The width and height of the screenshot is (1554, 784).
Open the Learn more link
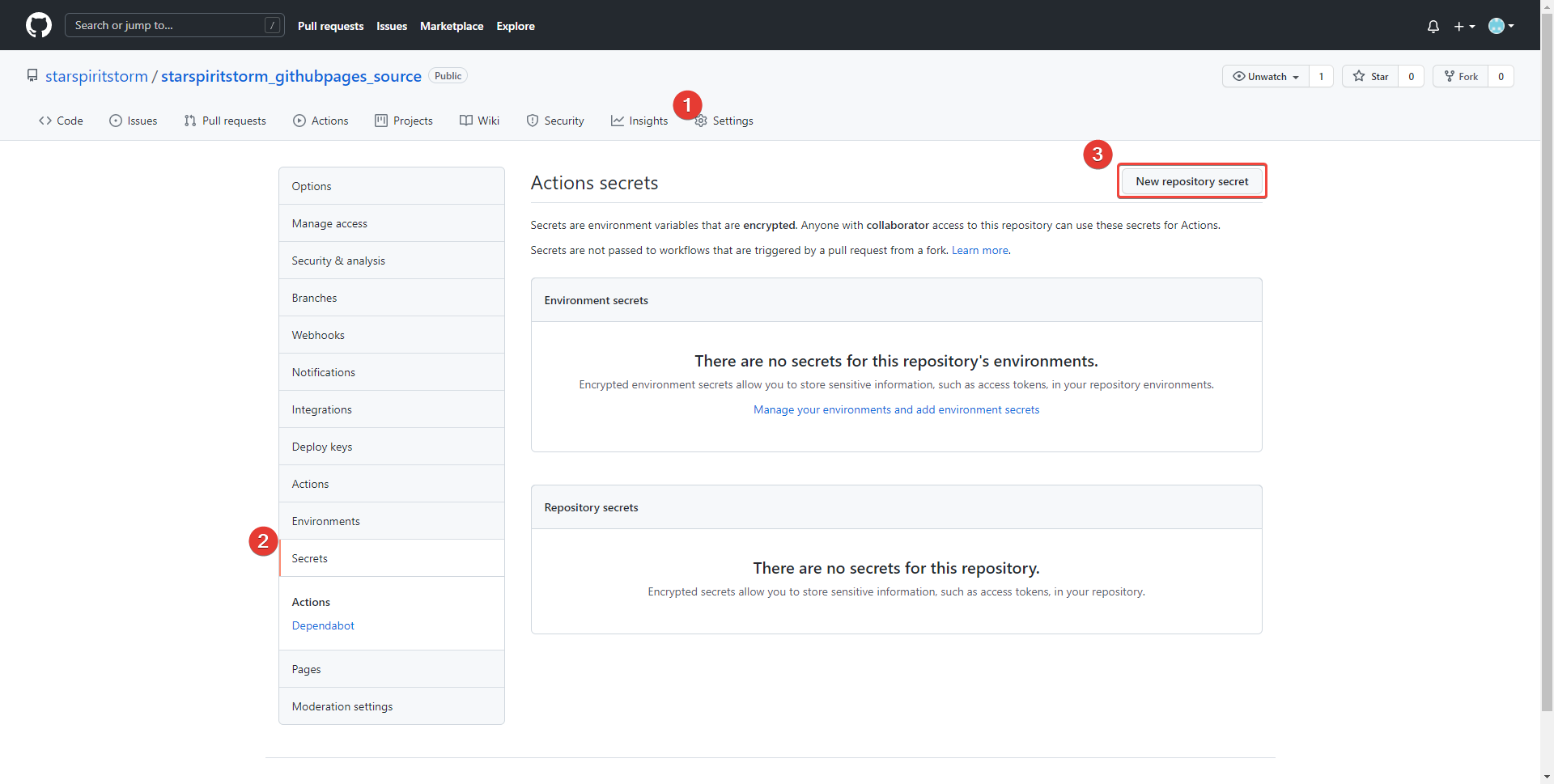(x=979, y=250)
